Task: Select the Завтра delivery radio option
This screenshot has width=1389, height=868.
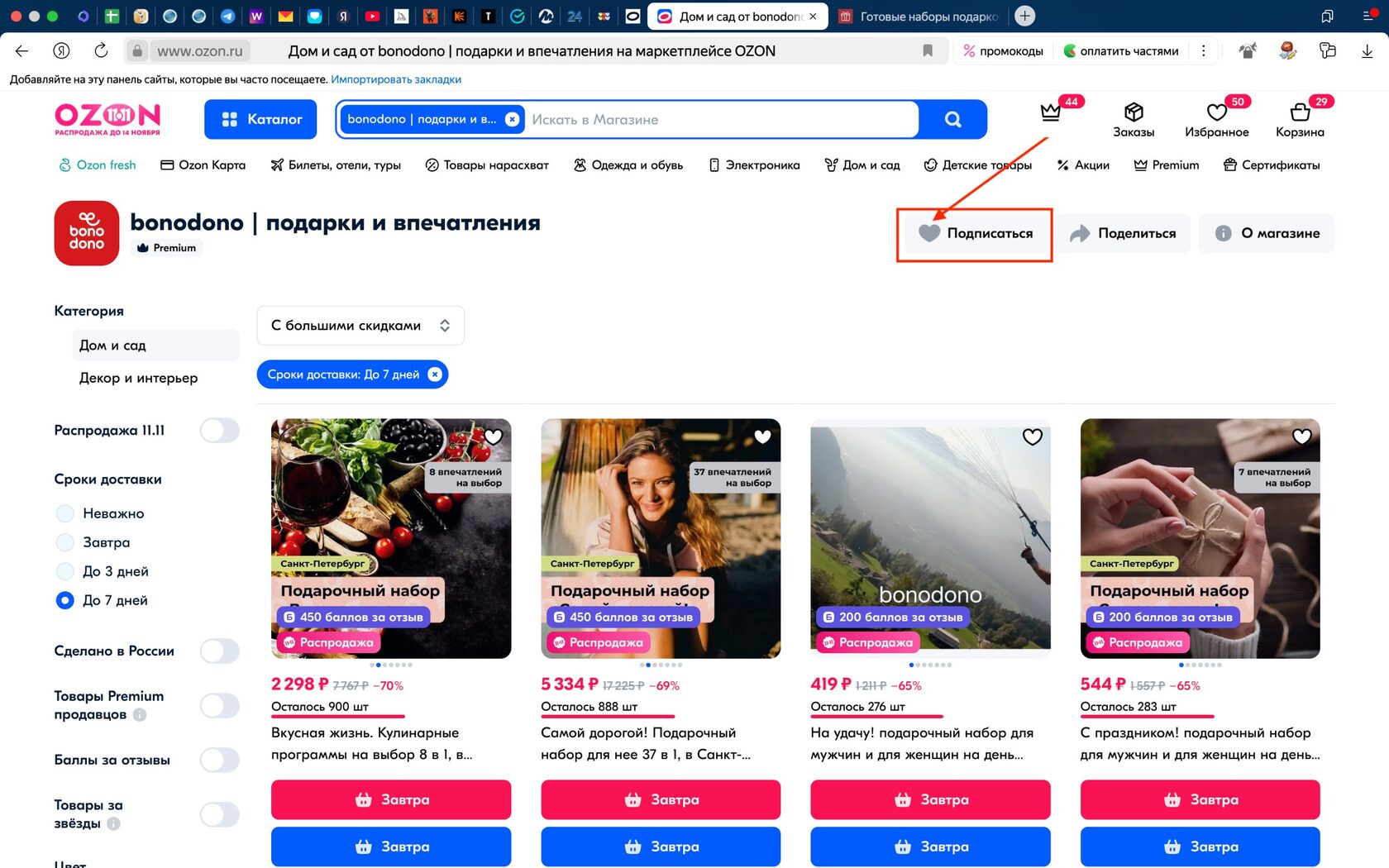Action: pos(65,542)
